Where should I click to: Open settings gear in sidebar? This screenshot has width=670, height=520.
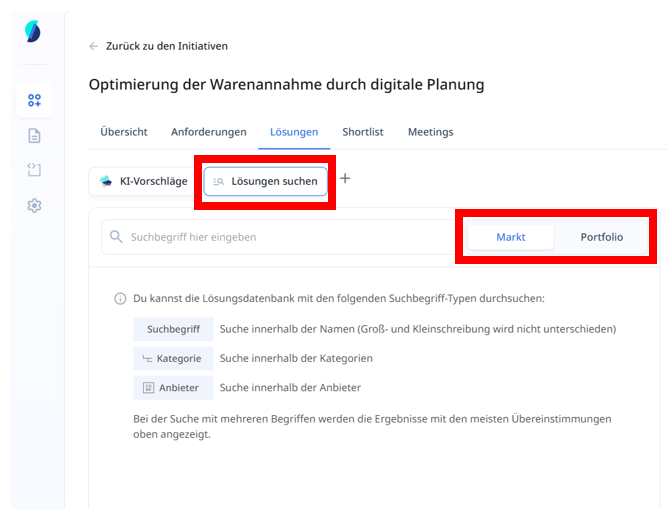point(34,205)
